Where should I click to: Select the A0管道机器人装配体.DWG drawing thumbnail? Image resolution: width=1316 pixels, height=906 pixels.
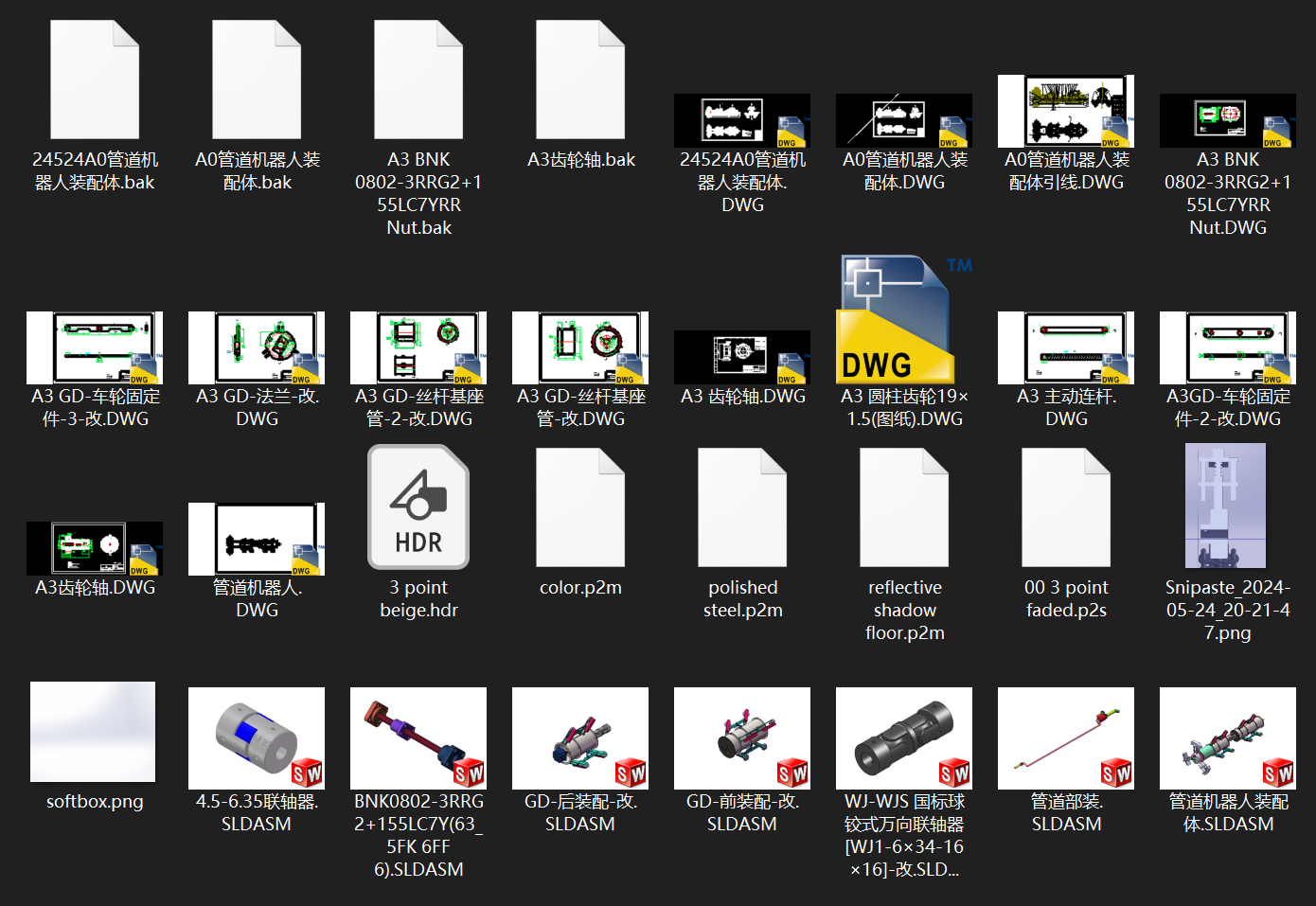(904, 120)
